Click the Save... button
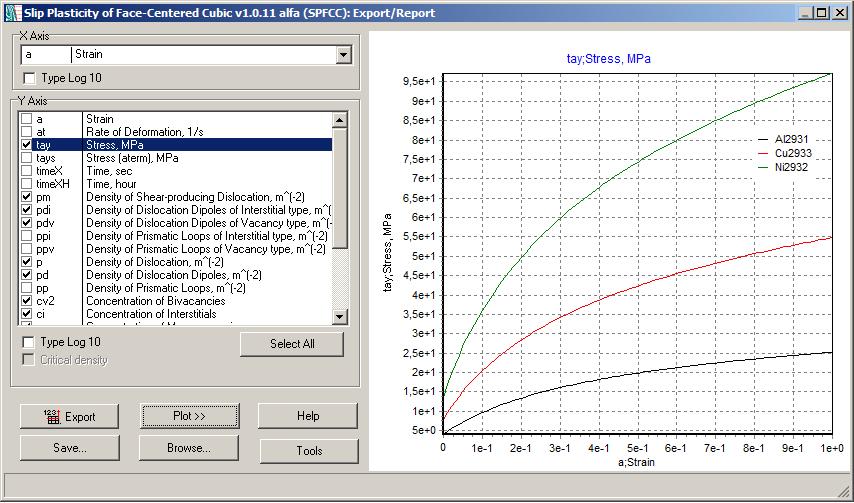 click(x=69, y=448)
